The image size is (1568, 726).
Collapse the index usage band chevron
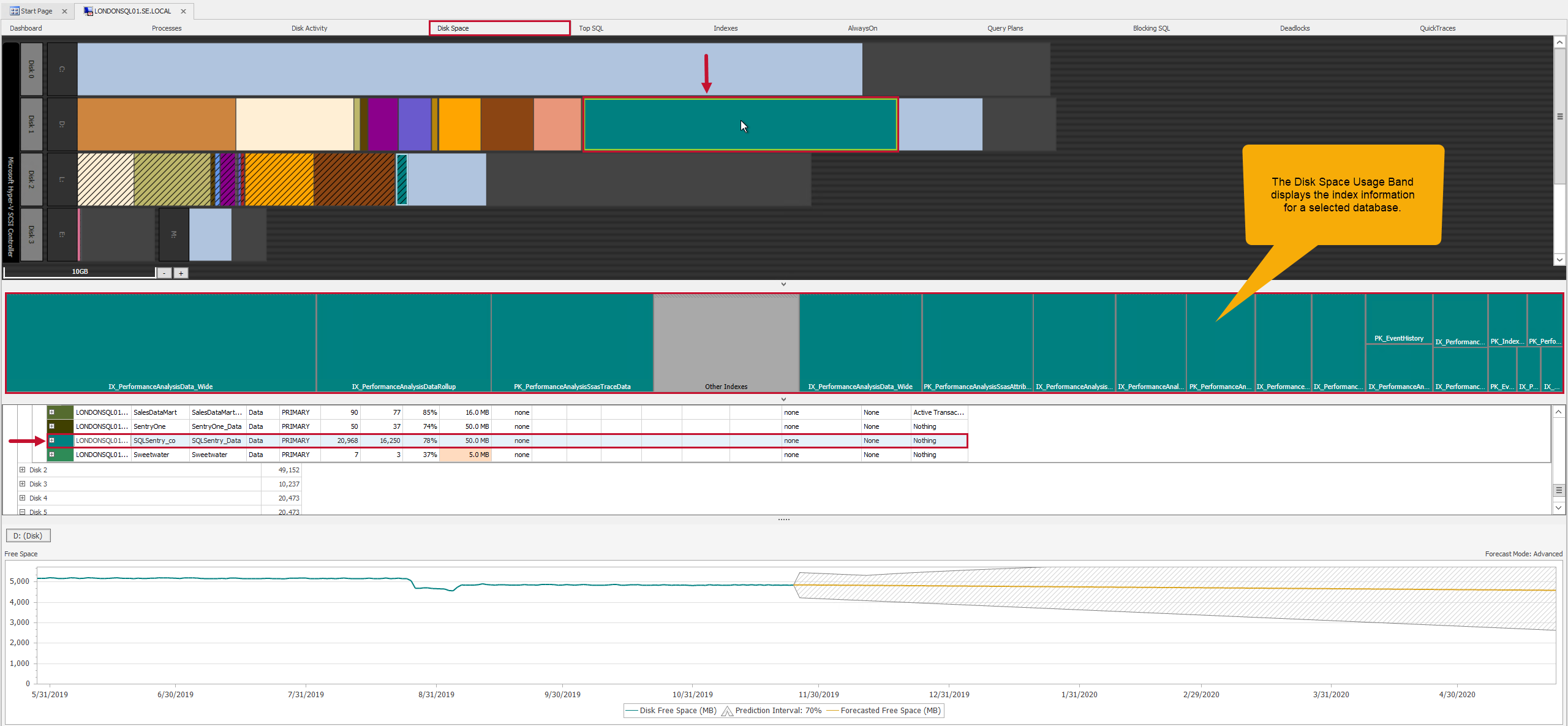pyautogui.click(x=783, y=399)
